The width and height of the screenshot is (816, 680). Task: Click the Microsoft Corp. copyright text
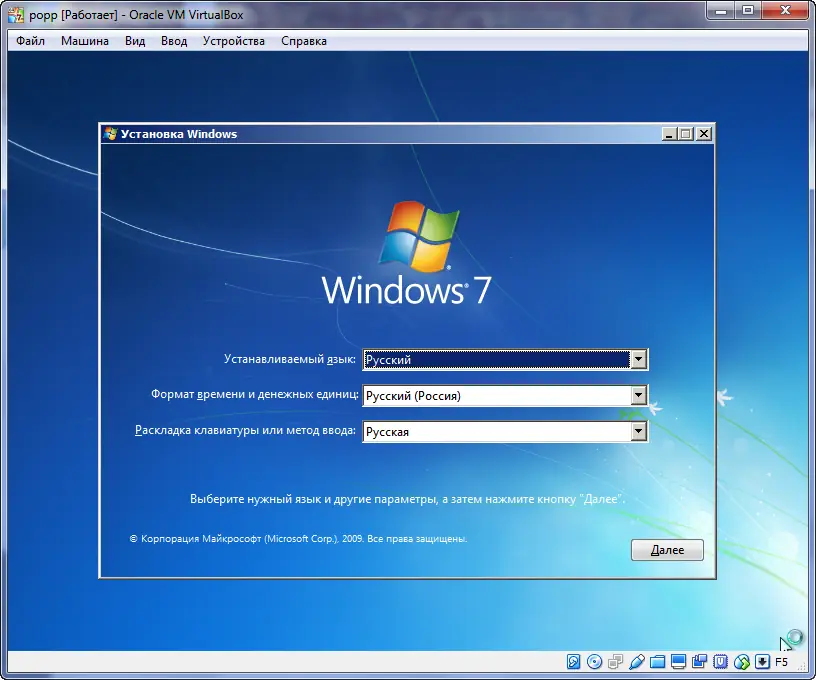click(x=298, y=539)
